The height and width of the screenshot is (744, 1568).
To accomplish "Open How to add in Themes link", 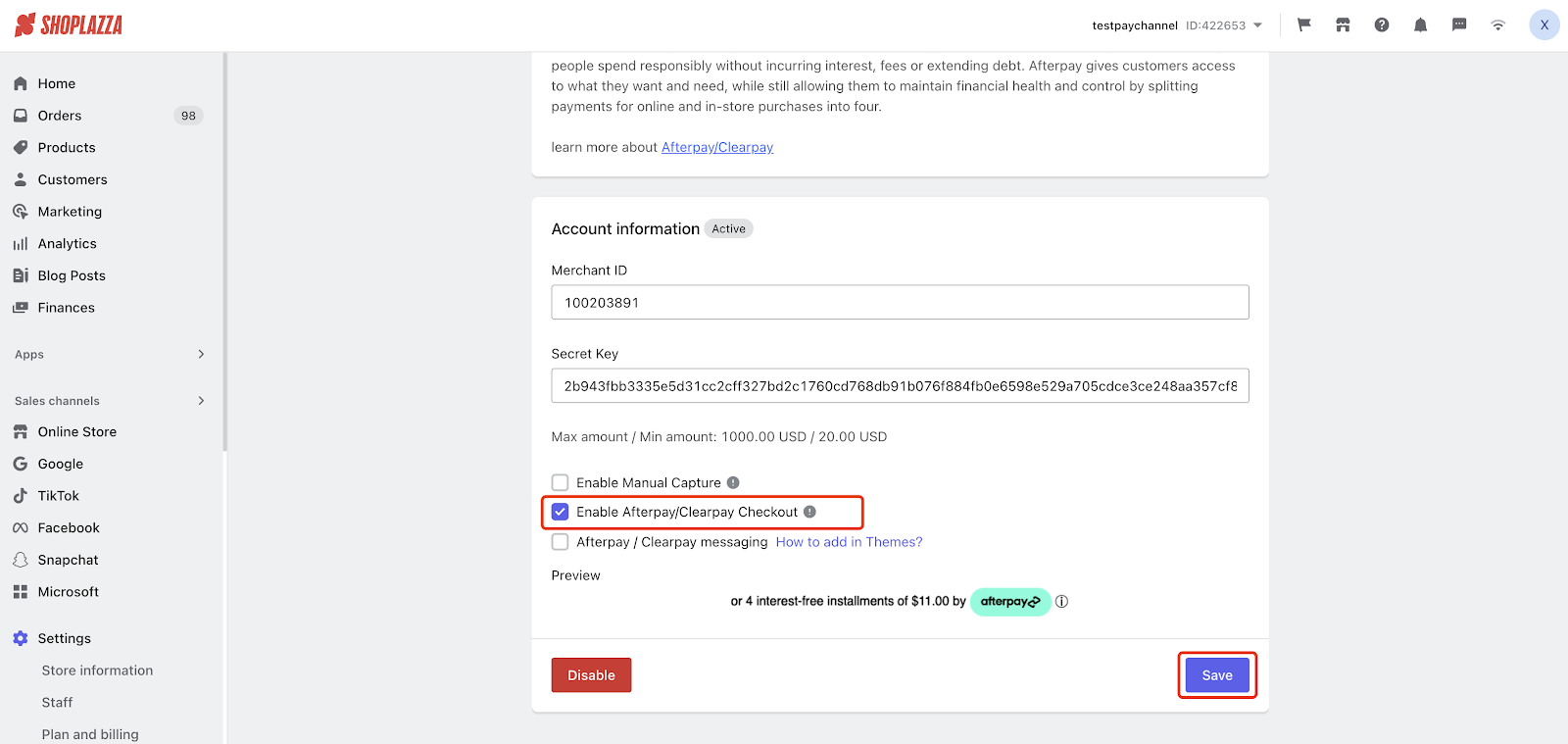I will [x=849, y=542].
